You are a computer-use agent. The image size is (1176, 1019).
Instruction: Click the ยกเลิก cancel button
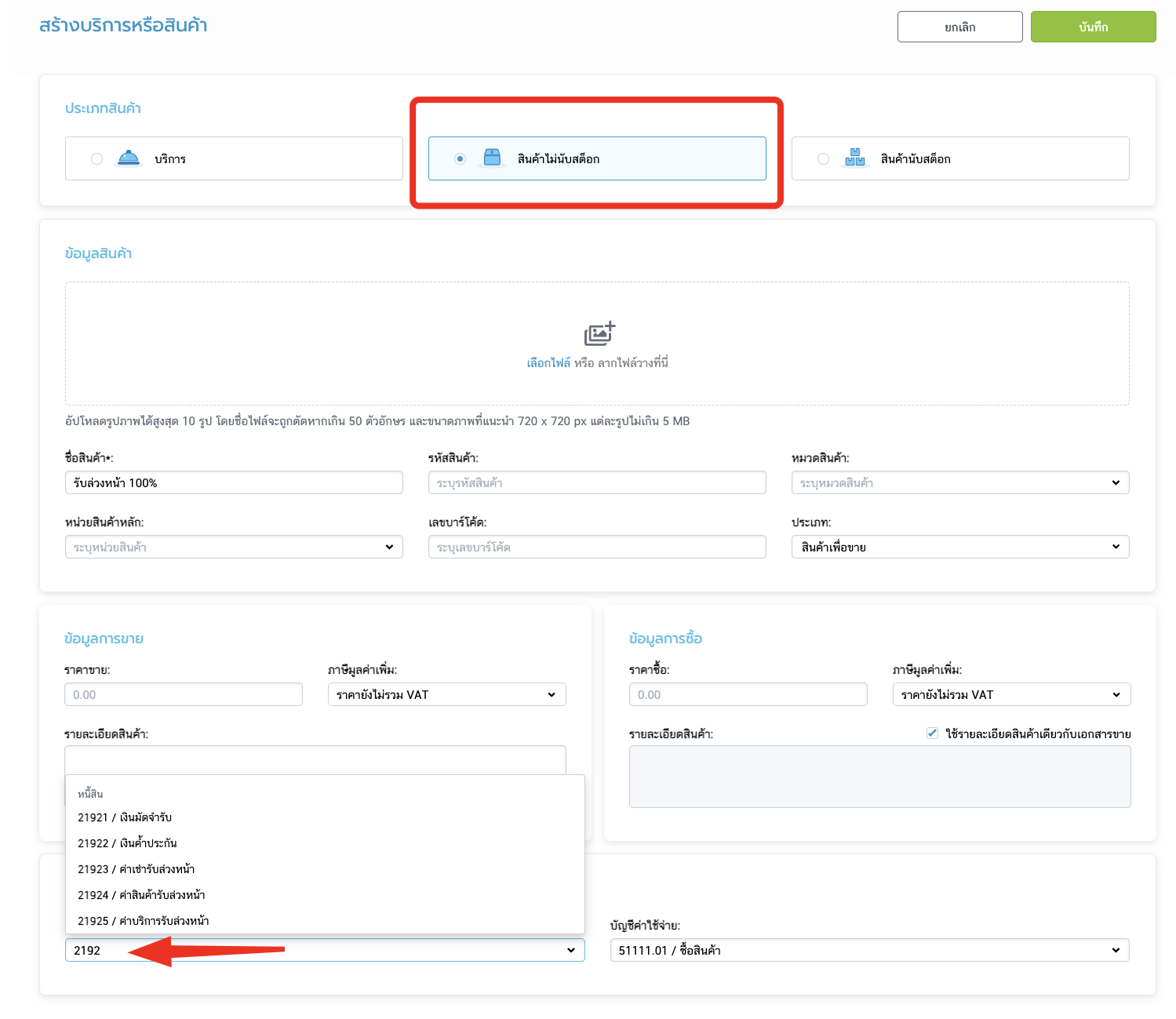[960, 27]
